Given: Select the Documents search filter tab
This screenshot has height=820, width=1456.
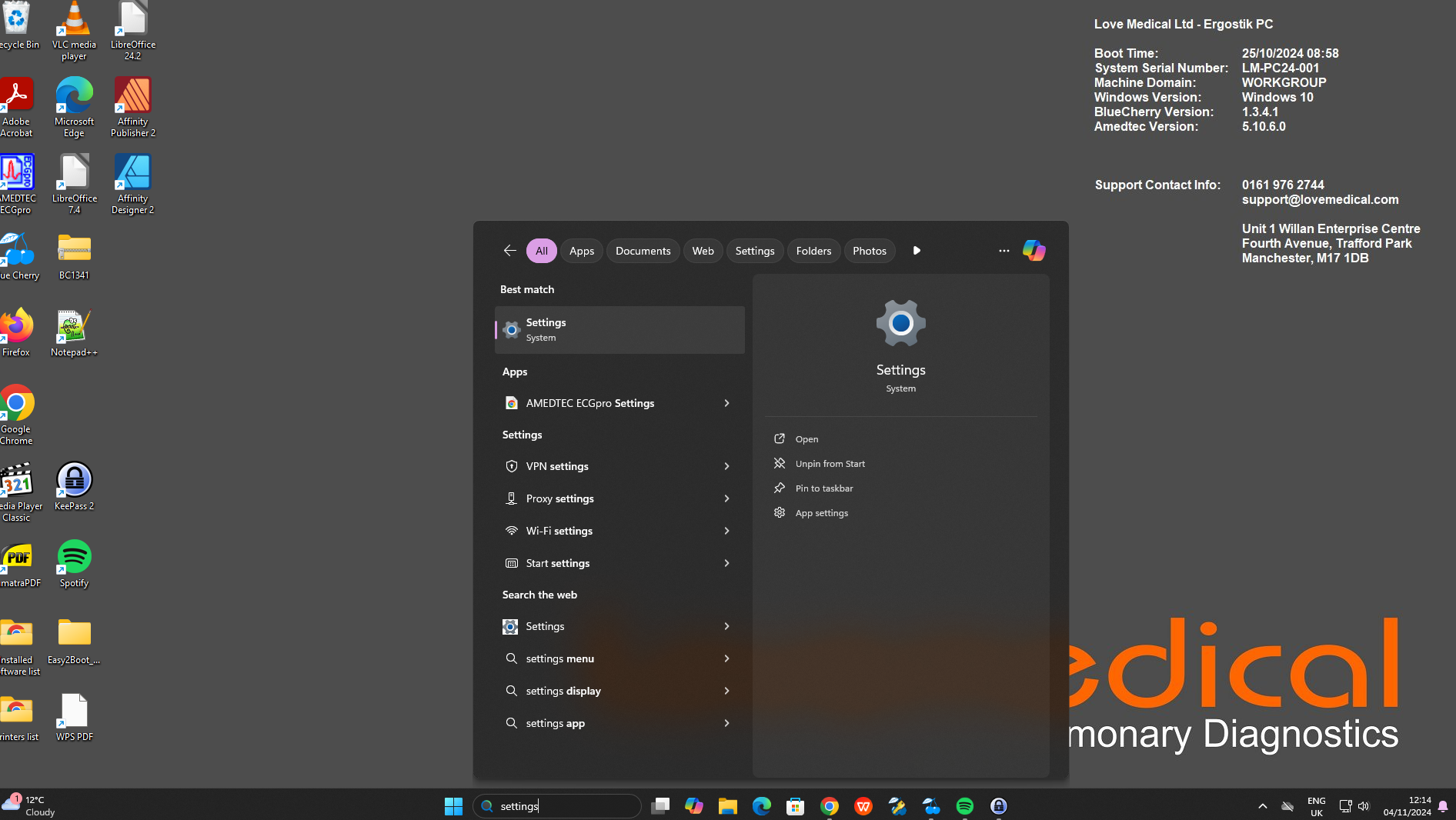Looking at the screenshot, I should point(643,251).
